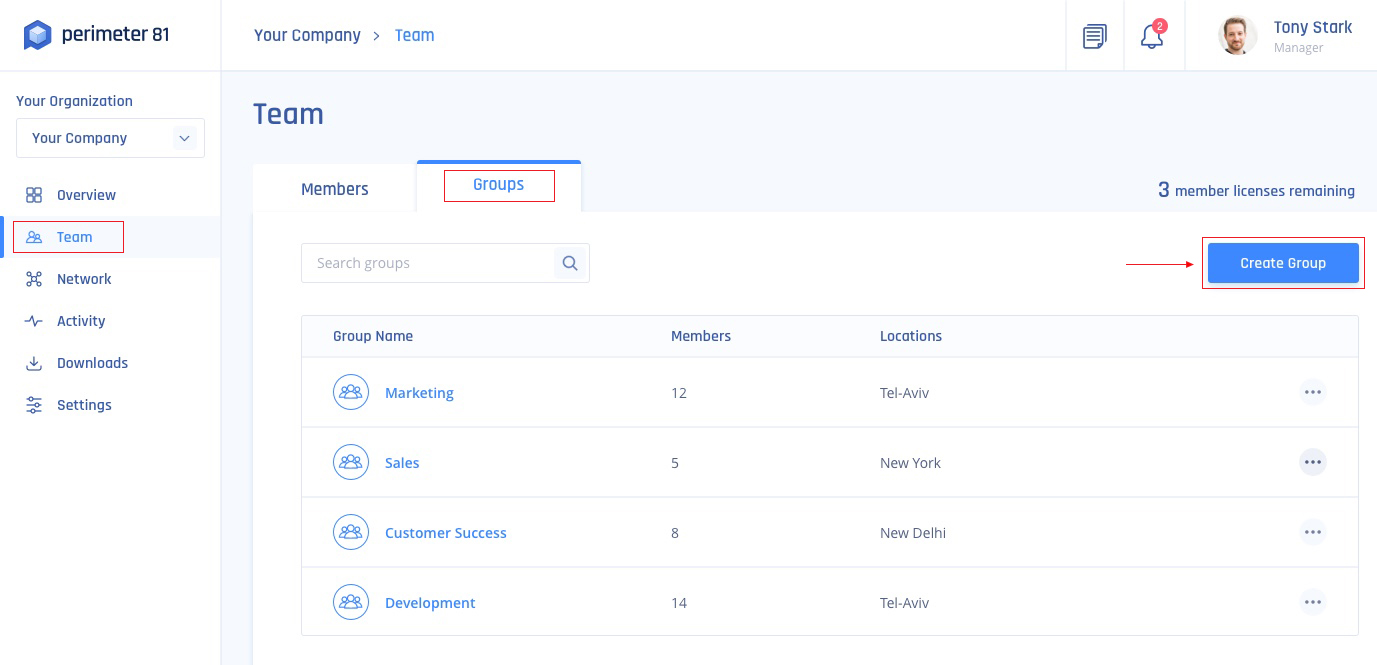Click the Marketing group icon
Viewport: 1377px width, 665px height.
(351, 392)
